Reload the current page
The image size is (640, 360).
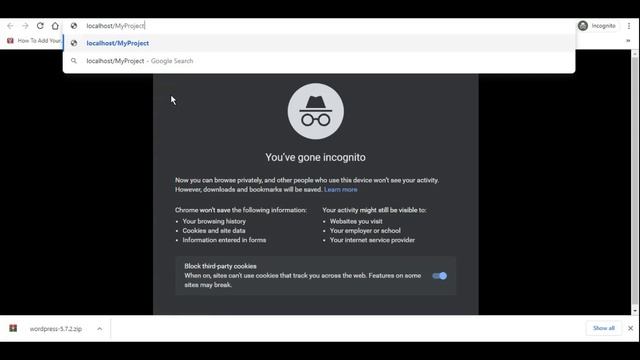[x=40, y=26]
